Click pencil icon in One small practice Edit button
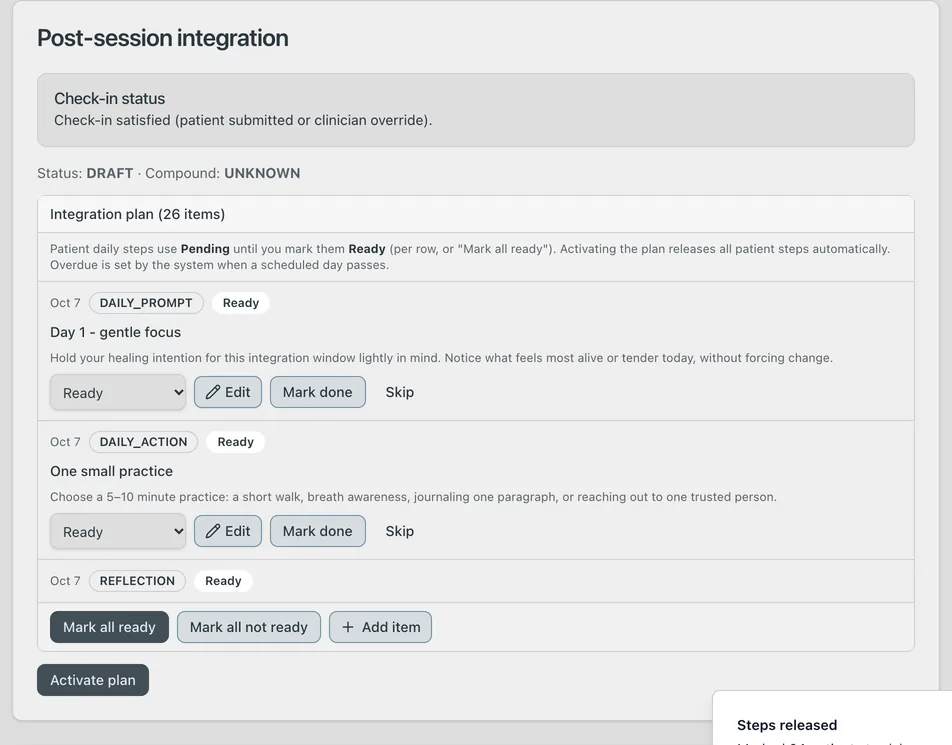Viewport: 952px width, 745px height. point(212,531)
